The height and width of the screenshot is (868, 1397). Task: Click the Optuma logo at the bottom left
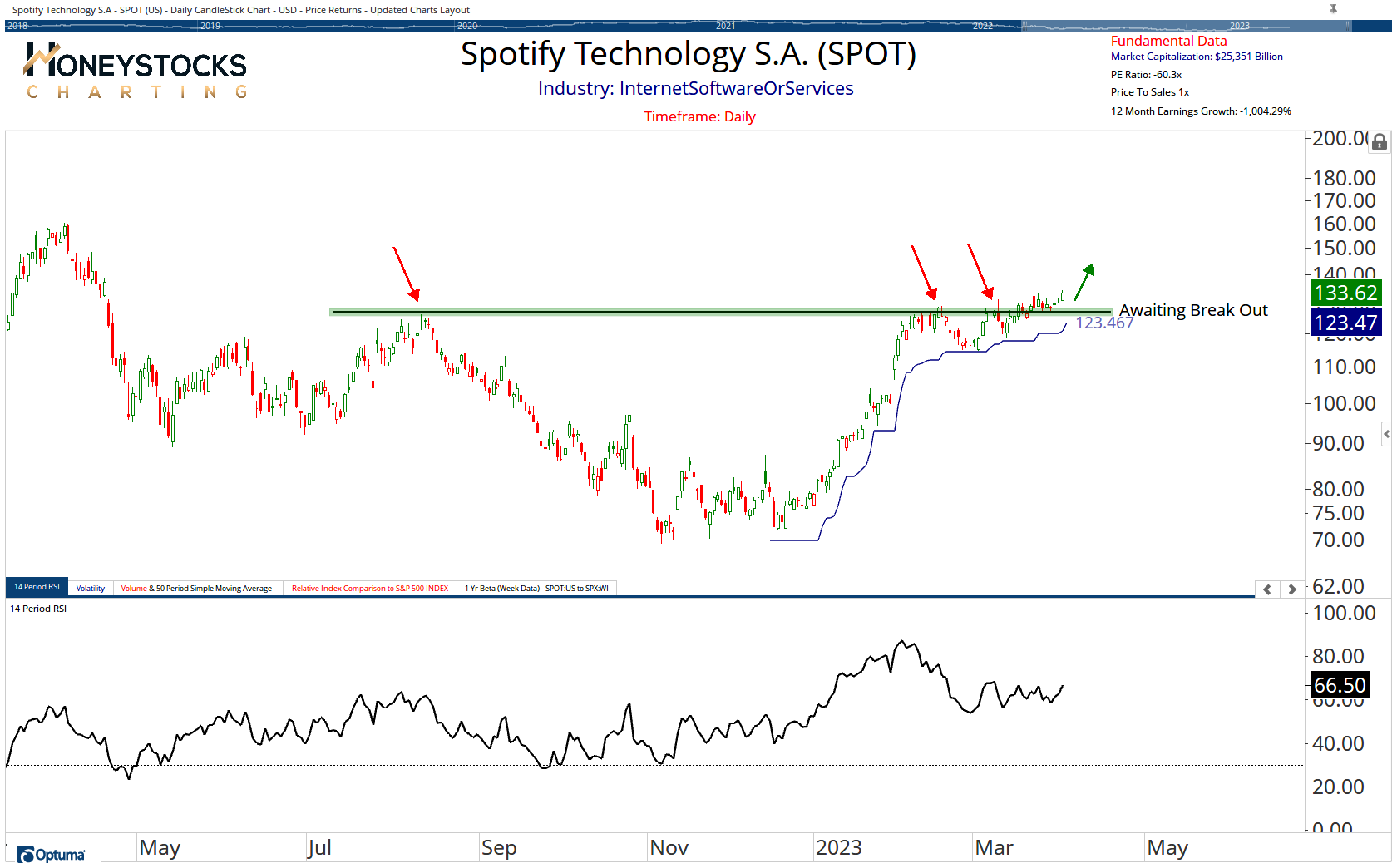click(50, 855)
